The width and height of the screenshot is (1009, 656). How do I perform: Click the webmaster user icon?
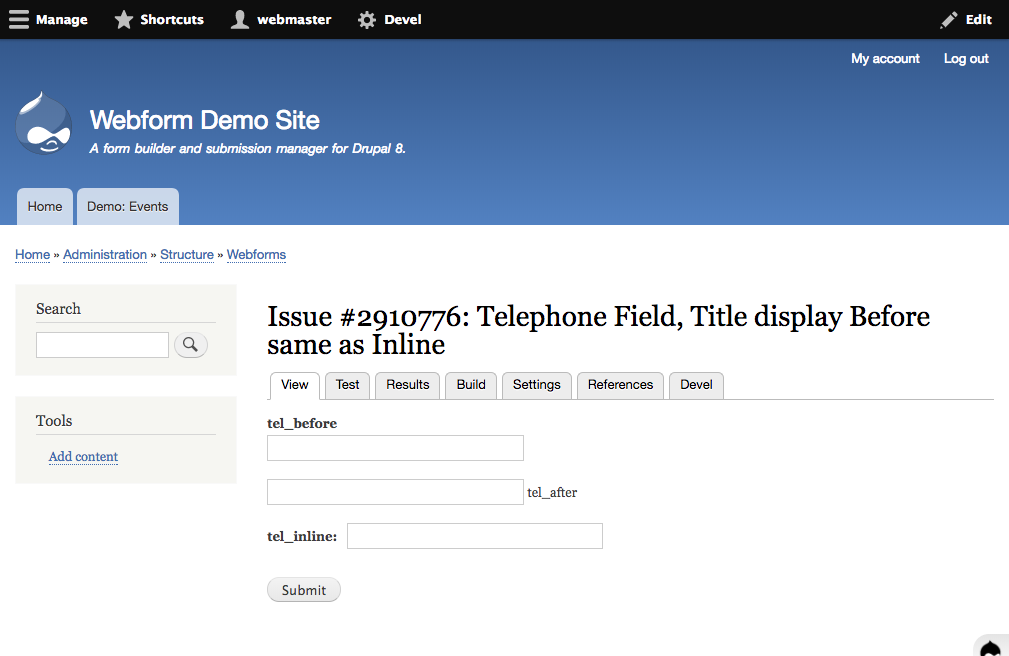pyautogui.click(x=240, y=20)
